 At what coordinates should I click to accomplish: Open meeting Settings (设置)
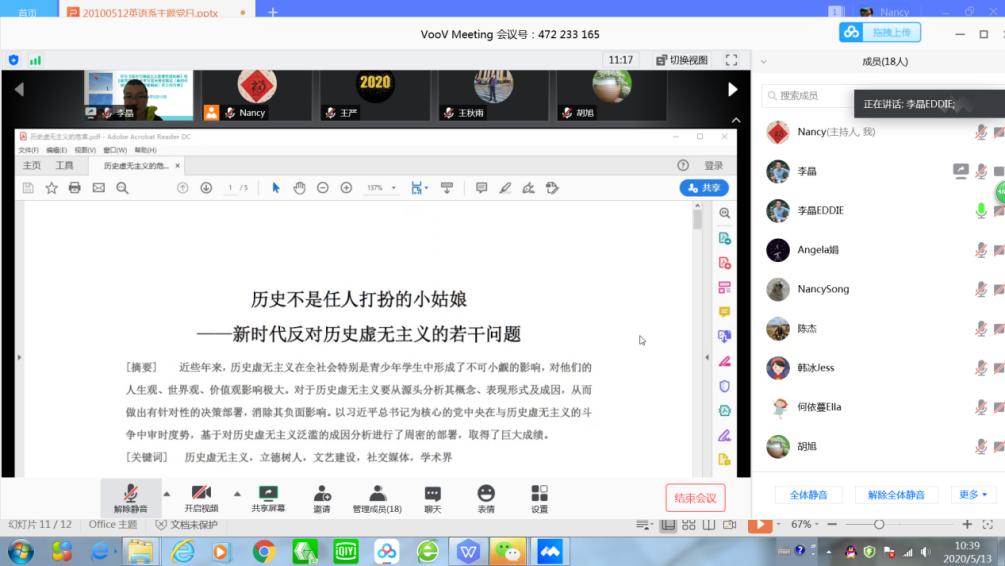540,494
